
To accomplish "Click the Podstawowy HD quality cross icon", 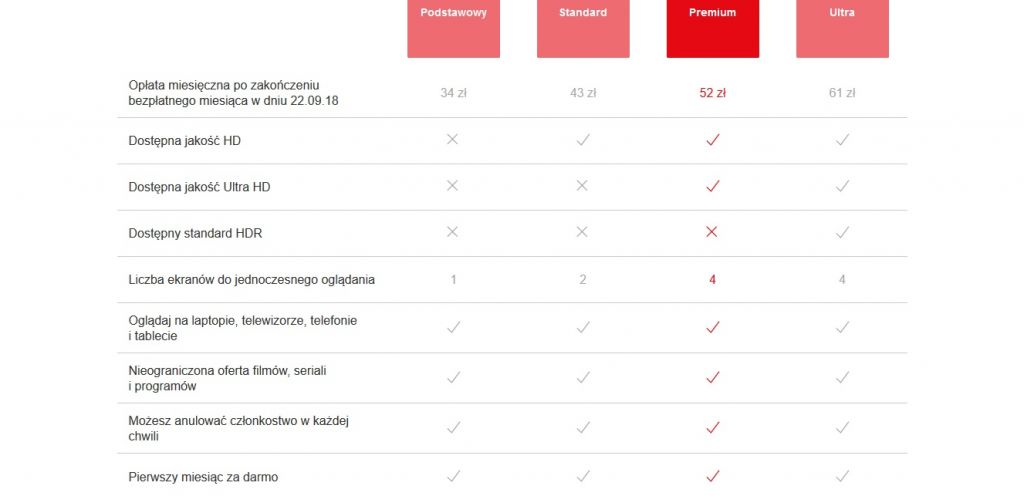I will click(453, 140).
